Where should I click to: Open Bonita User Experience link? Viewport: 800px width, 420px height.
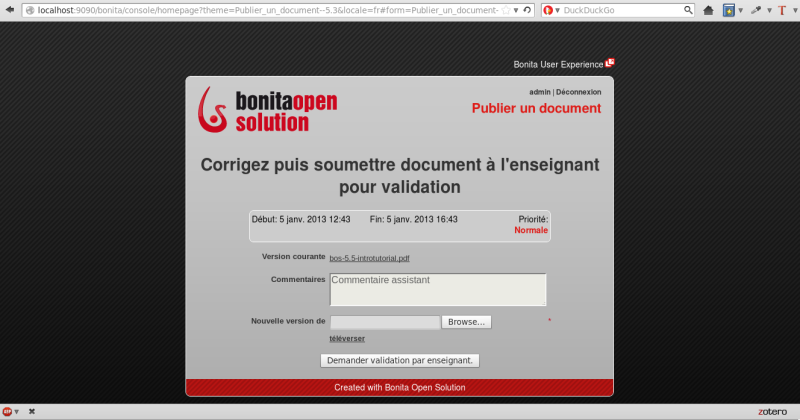[558, 64]
